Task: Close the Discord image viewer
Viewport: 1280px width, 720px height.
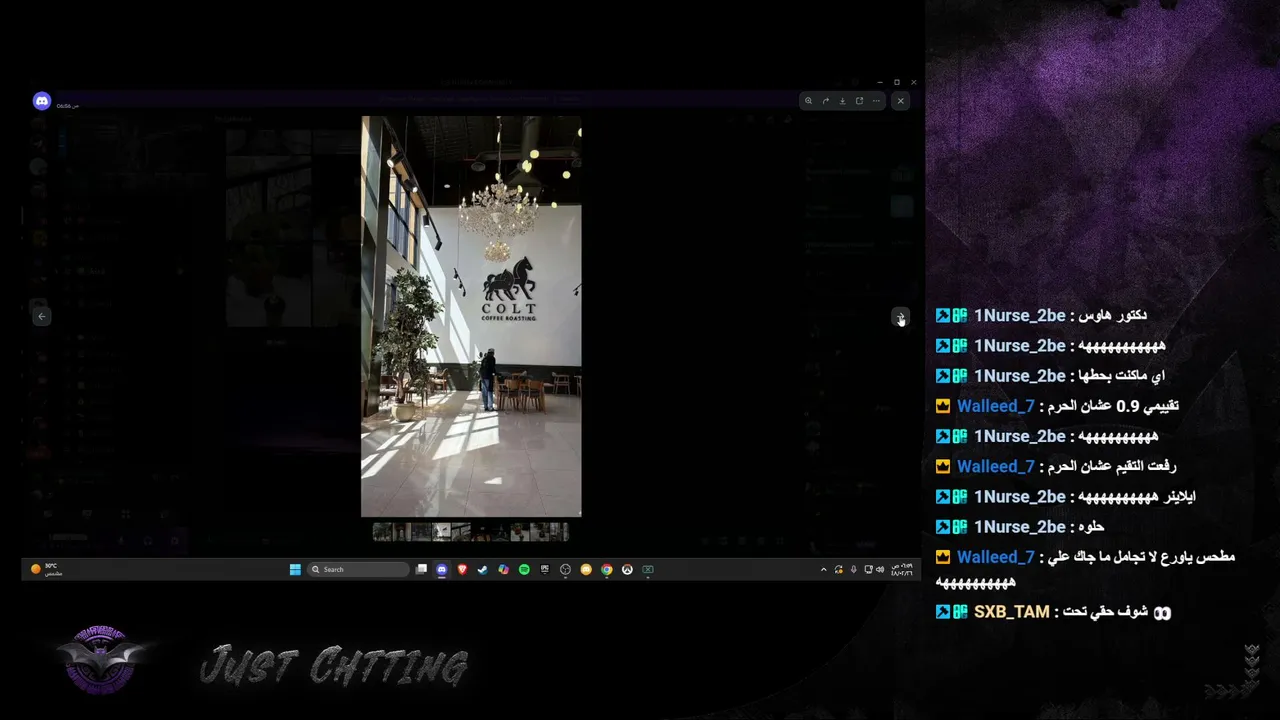Action: click(x=900, y=101)
